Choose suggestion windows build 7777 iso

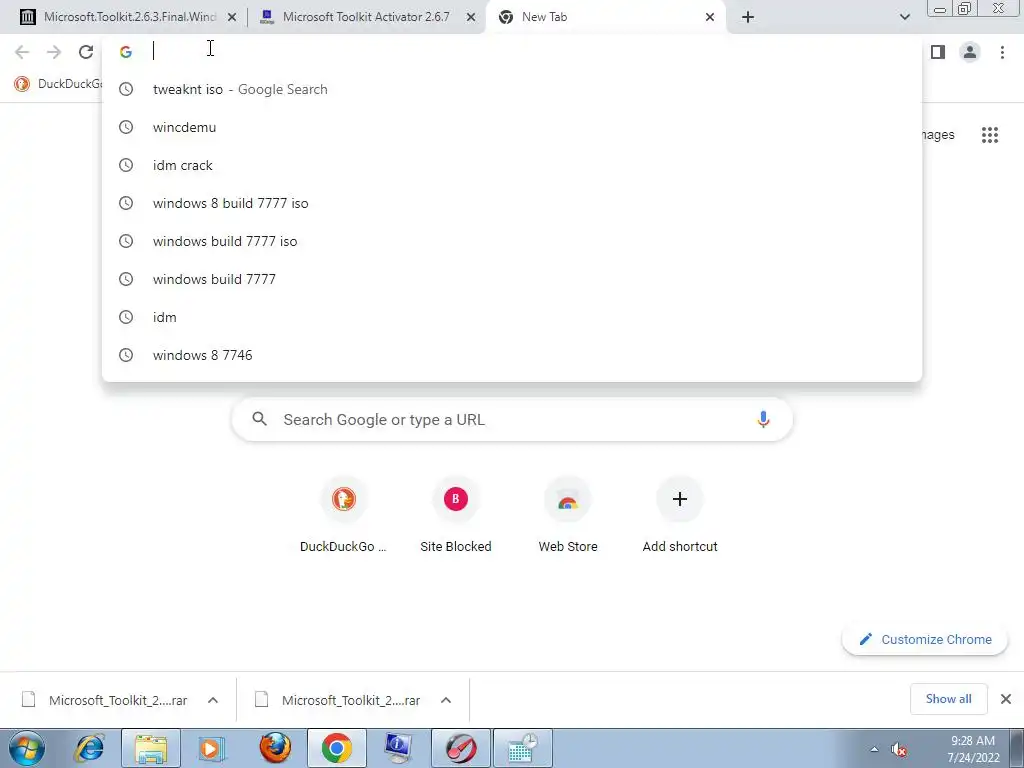pos(512,241)
